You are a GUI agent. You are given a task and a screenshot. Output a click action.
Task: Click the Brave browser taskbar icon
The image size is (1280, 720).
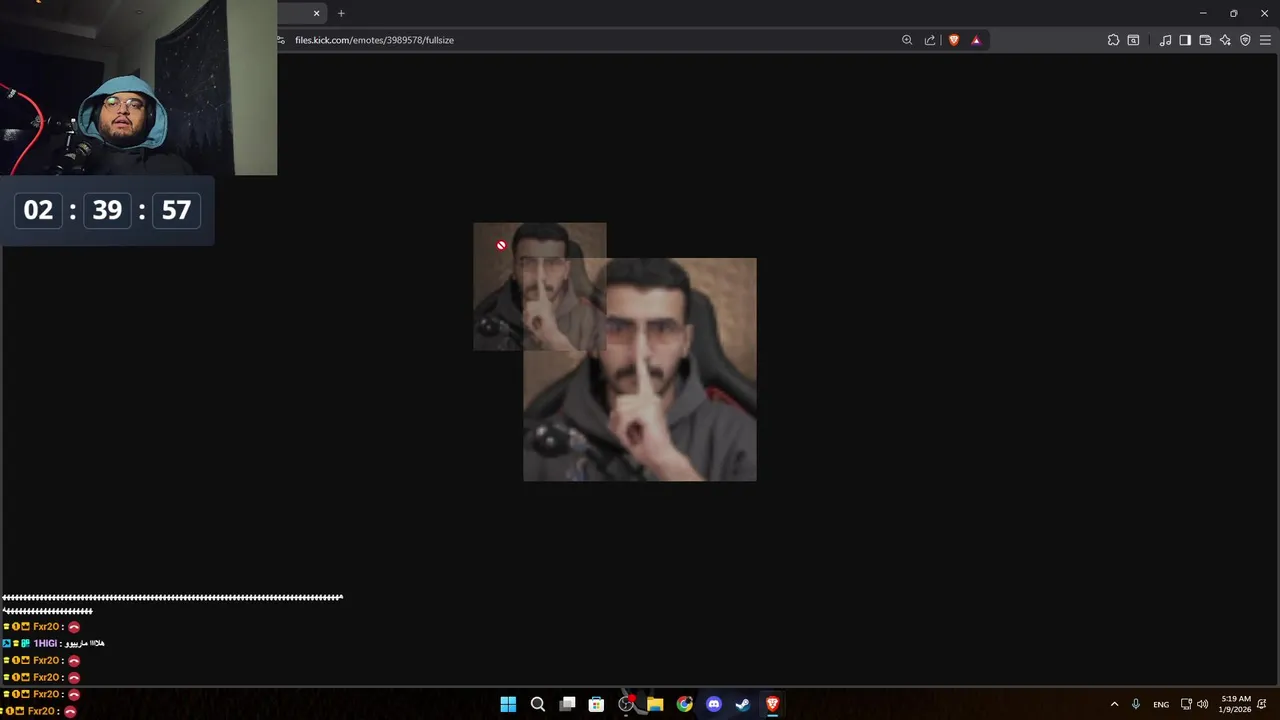pos(772,704)
